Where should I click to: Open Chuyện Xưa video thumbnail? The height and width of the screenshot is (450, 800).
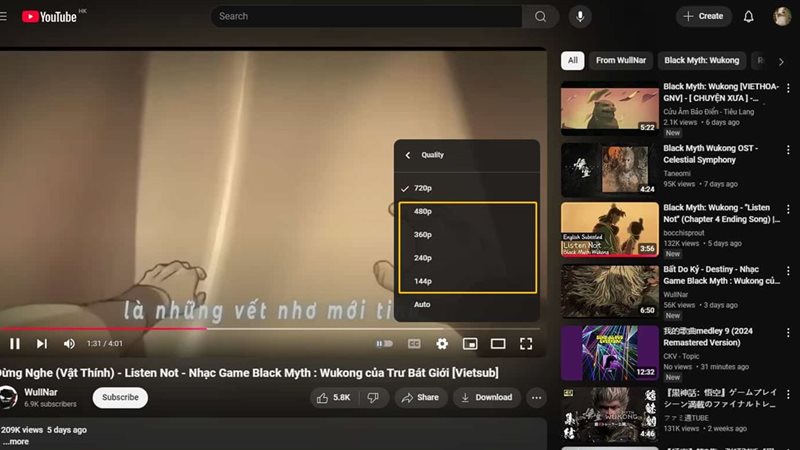coord(610,109)
